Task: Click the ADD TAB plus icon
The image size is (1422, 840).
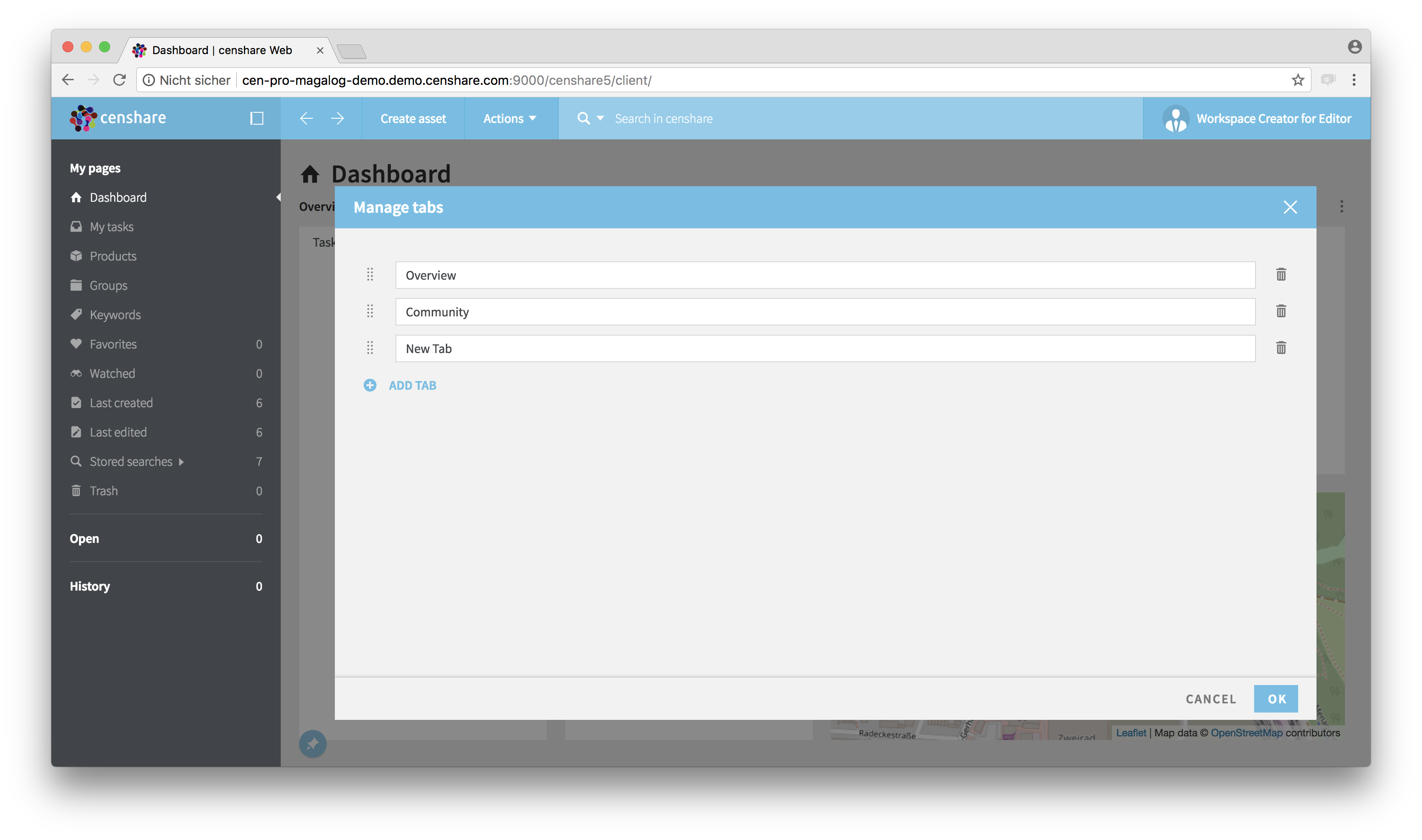Action: pyautogui.click(x=370, y=386)
